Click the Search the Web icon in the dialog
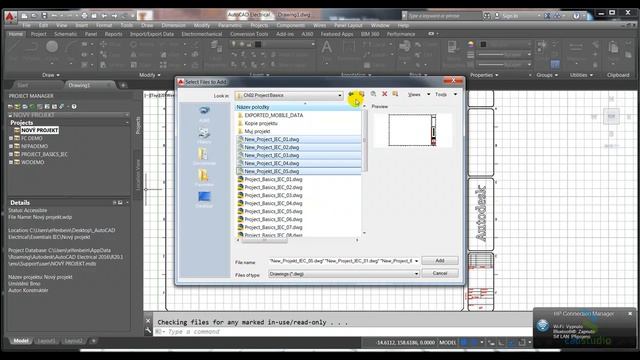Screen dimensions: 640x360 point(373,94)
